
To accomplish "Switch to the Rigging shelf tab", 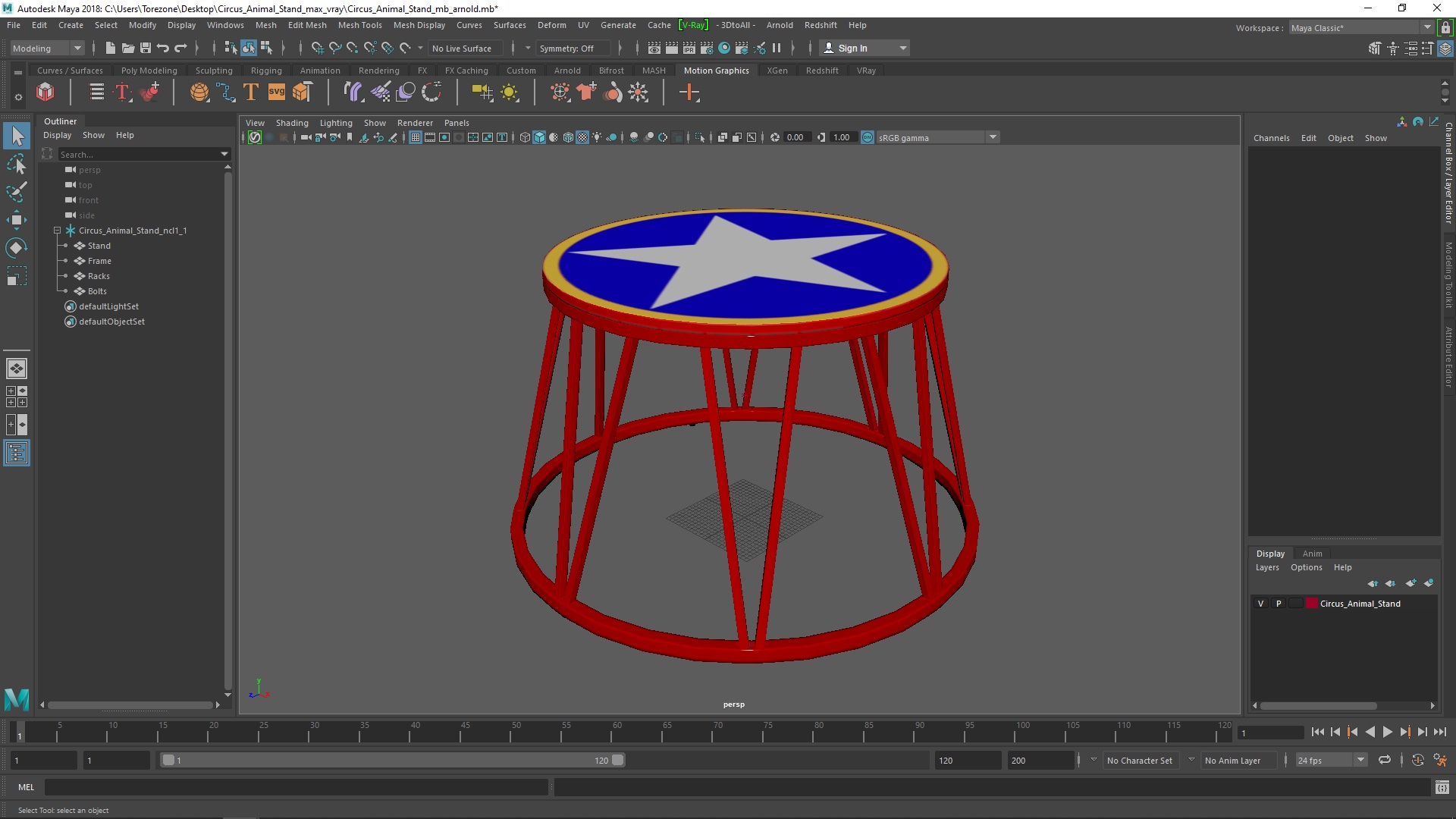I will tap(266, 71).
